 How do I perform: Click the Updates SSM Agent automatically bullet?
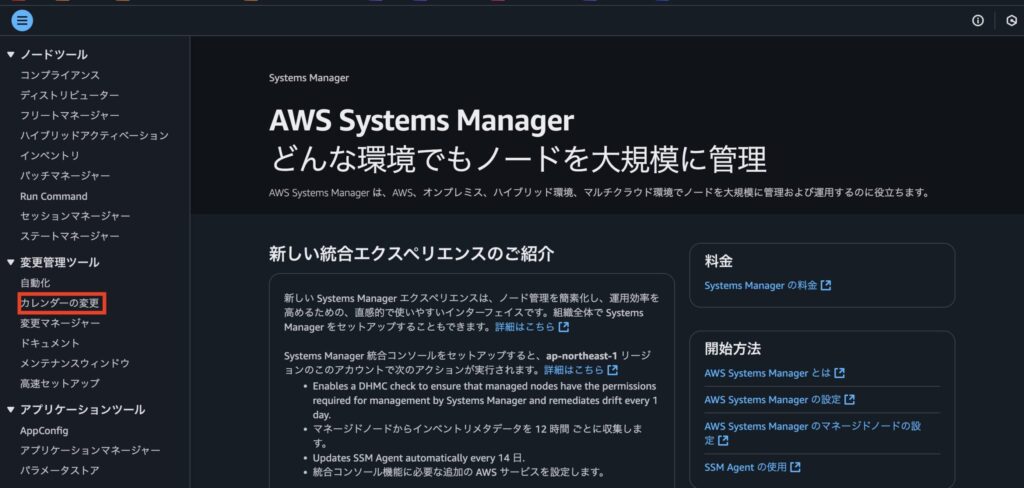pyautogui.click(x=419, y=457)
